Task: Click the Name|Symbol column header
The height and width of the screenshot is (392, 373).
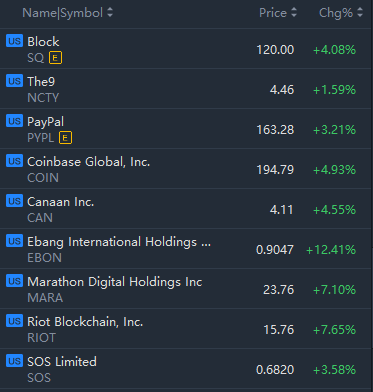Action: point(62,13)
